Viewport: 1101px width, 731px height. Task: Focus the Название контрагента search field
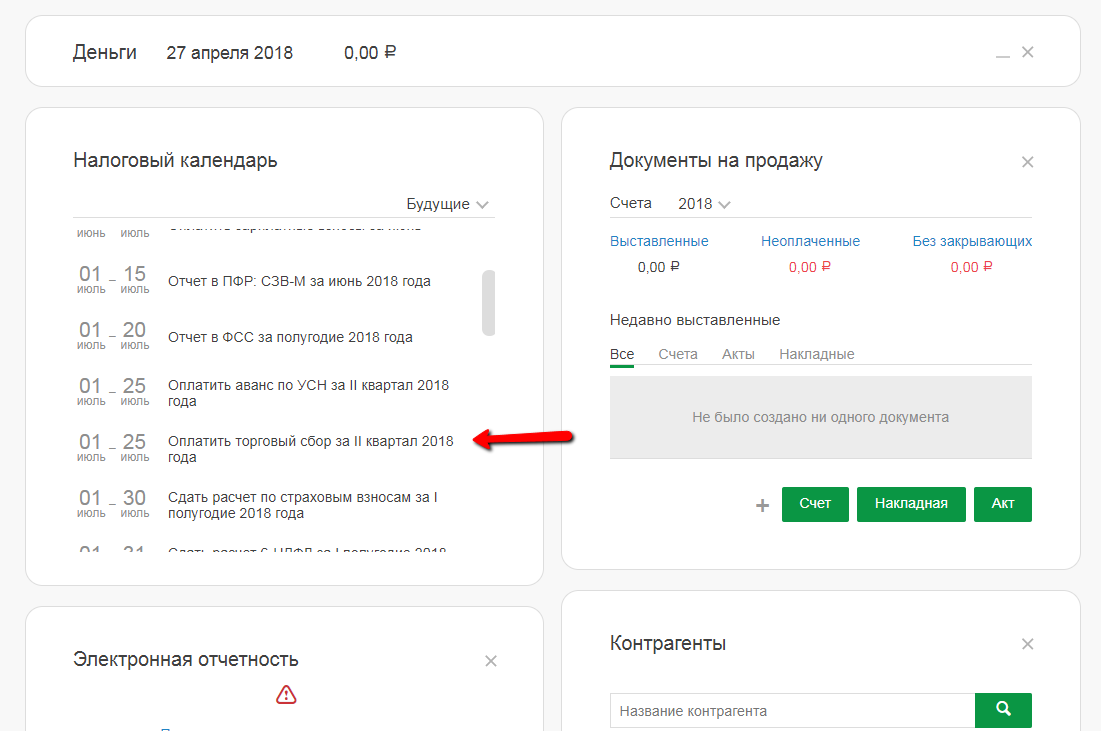792,711
